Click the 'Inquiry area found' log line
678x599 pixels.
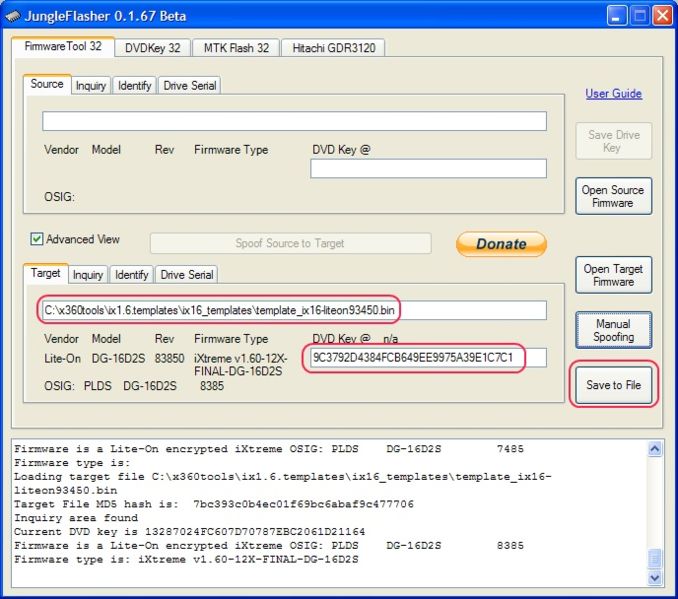click(76, 518)
